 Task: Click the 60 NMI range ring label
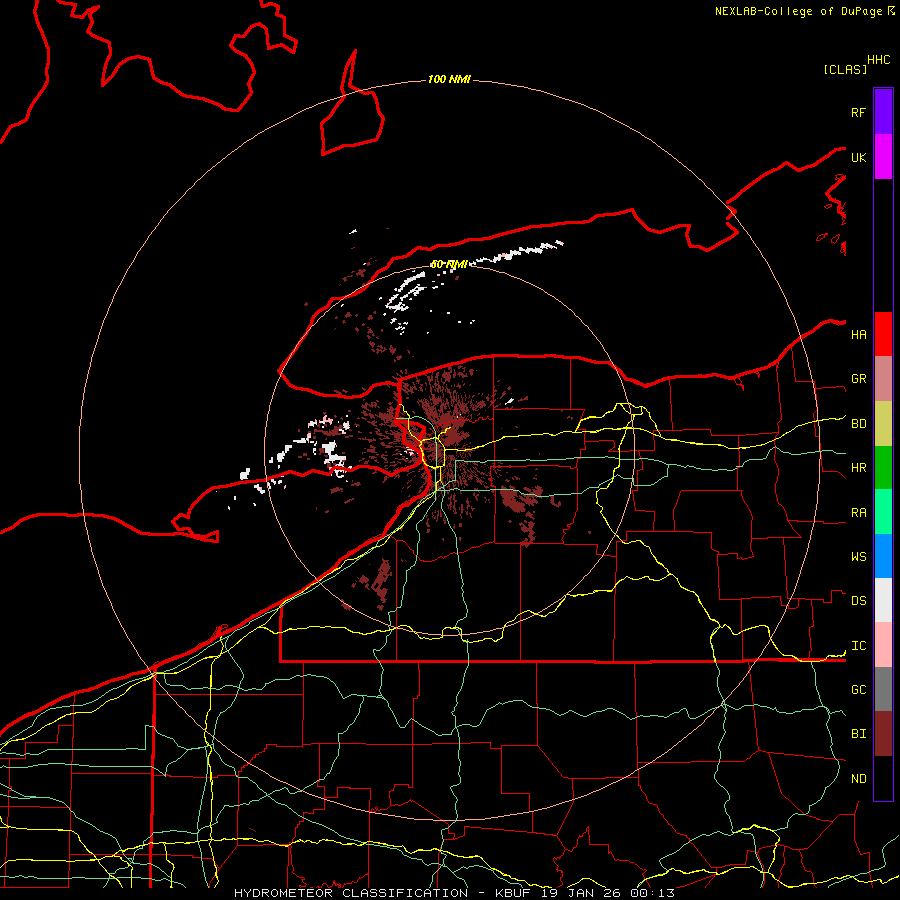[449, 264]
